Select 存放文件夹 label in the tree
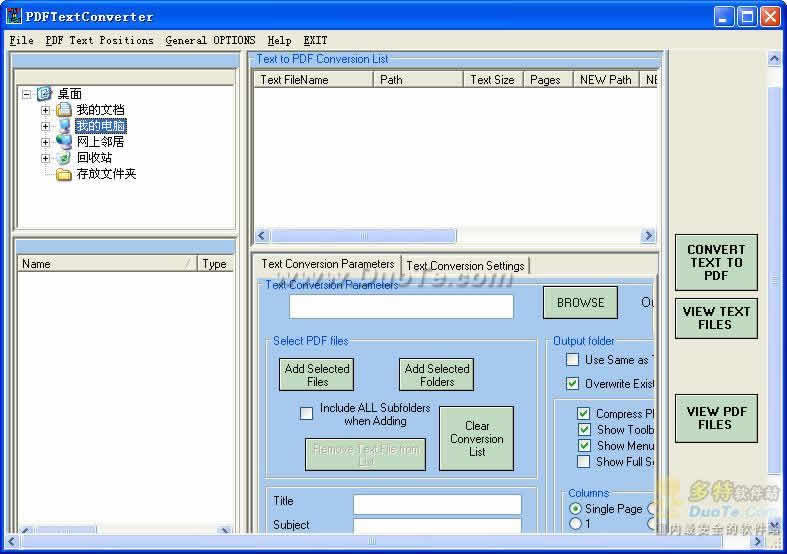This screenshot has height=554, width=787. tap(106, 174)
